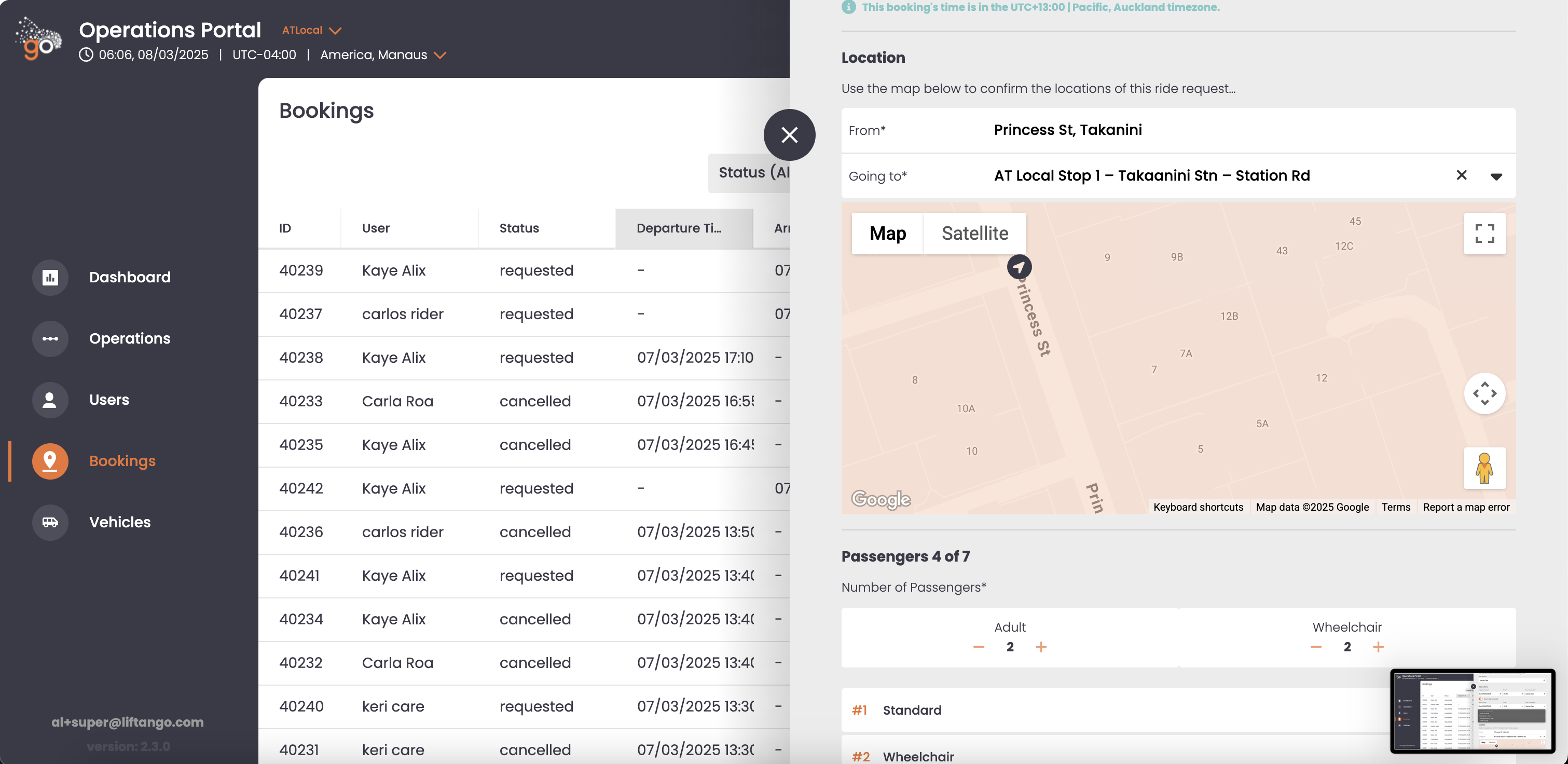Increase the Adult passenger count

click(x=1041, y=647)
